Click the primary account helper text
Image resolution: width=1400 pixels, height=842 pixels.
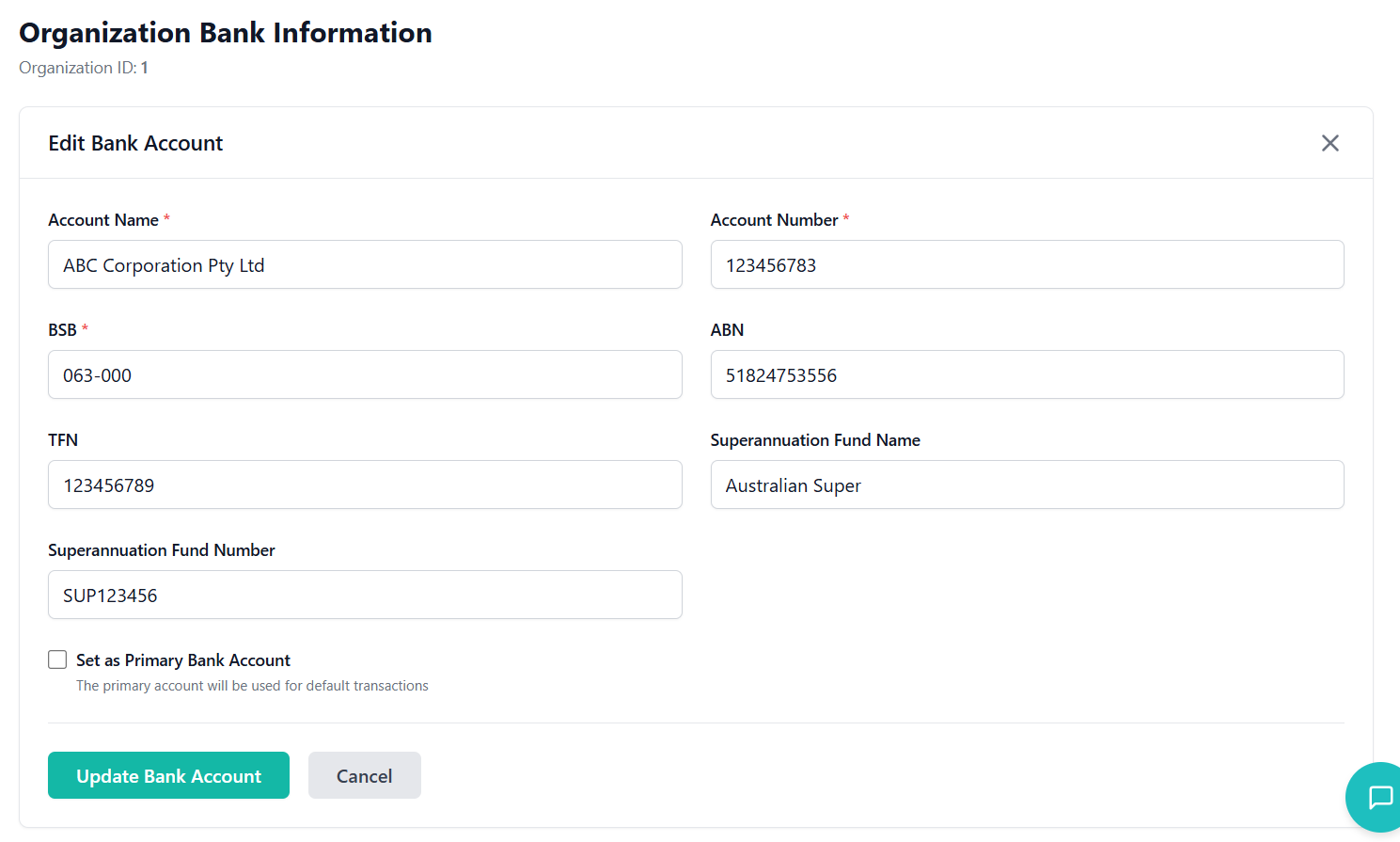[x=252, y=686]
